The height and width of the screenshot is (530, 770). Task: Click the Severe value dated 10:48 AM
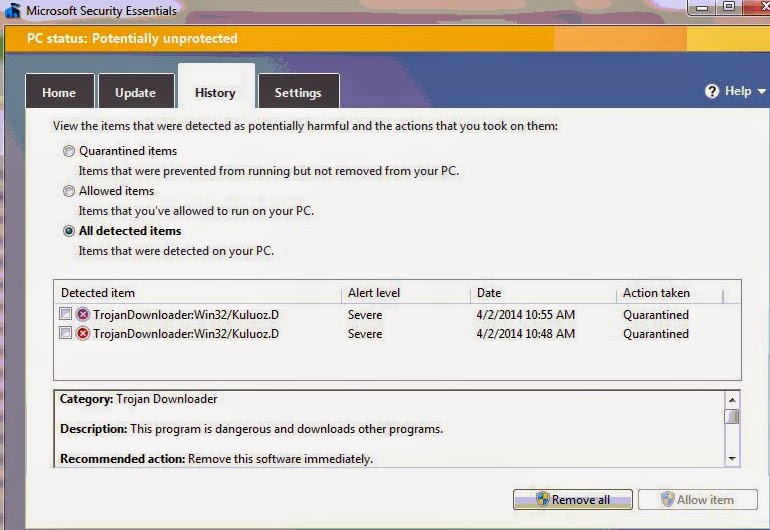point(365,334)
